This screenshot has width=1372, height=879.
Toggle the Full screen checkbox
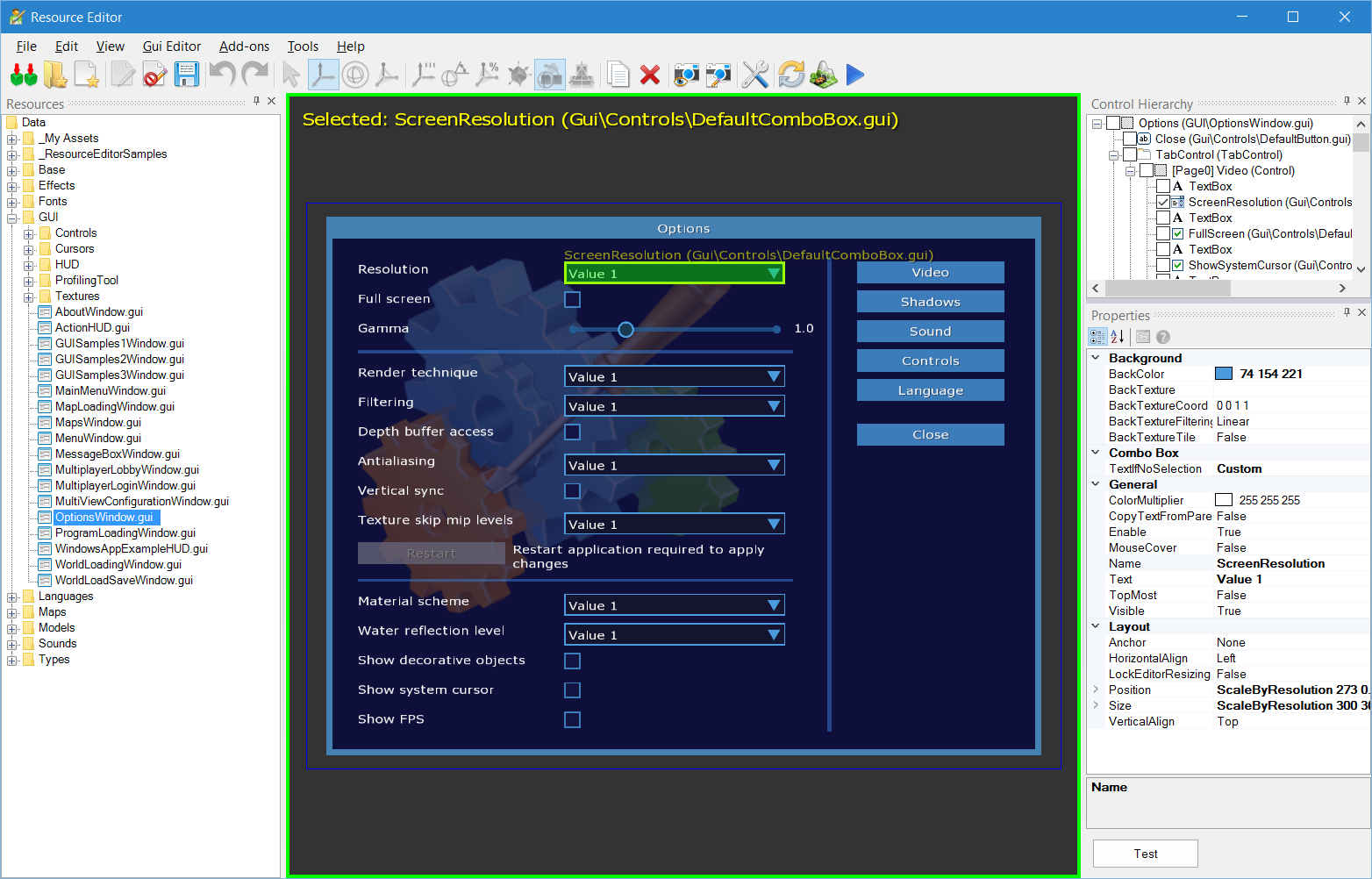(x=573, y=300)
